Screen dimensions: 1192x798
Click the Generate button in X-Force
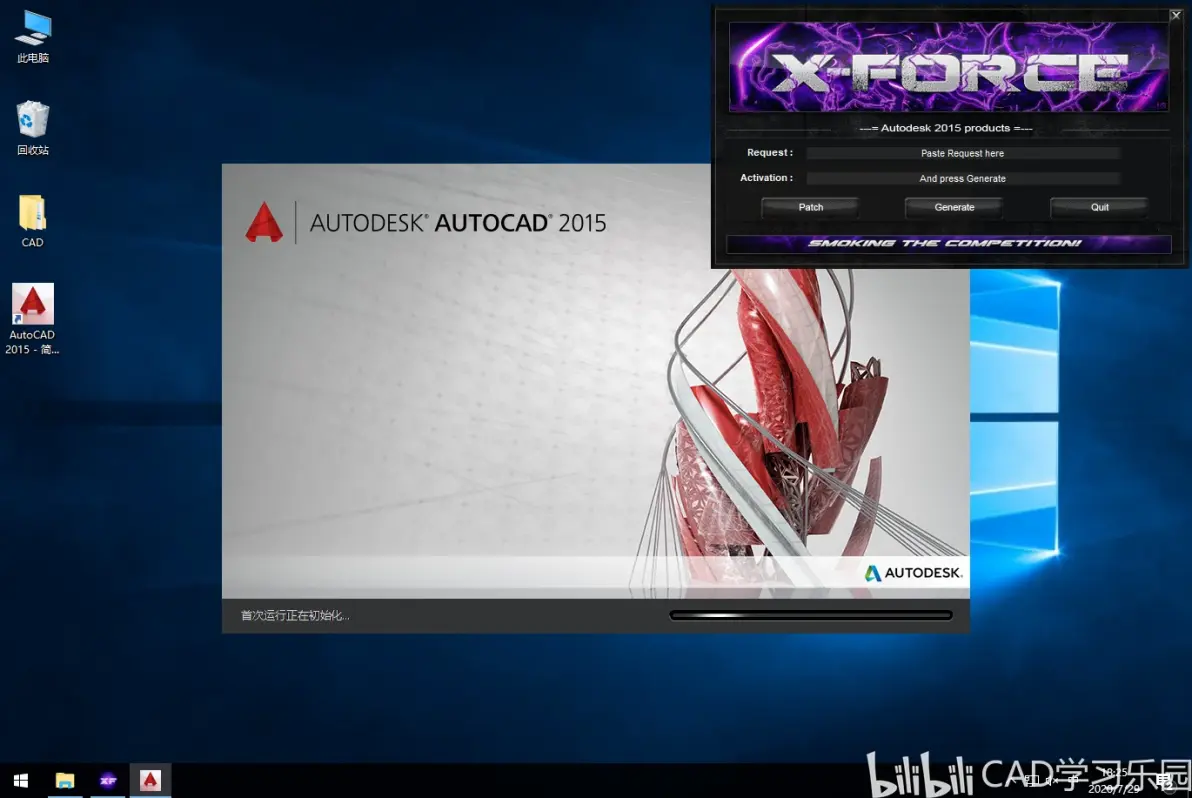pos(954,207)
